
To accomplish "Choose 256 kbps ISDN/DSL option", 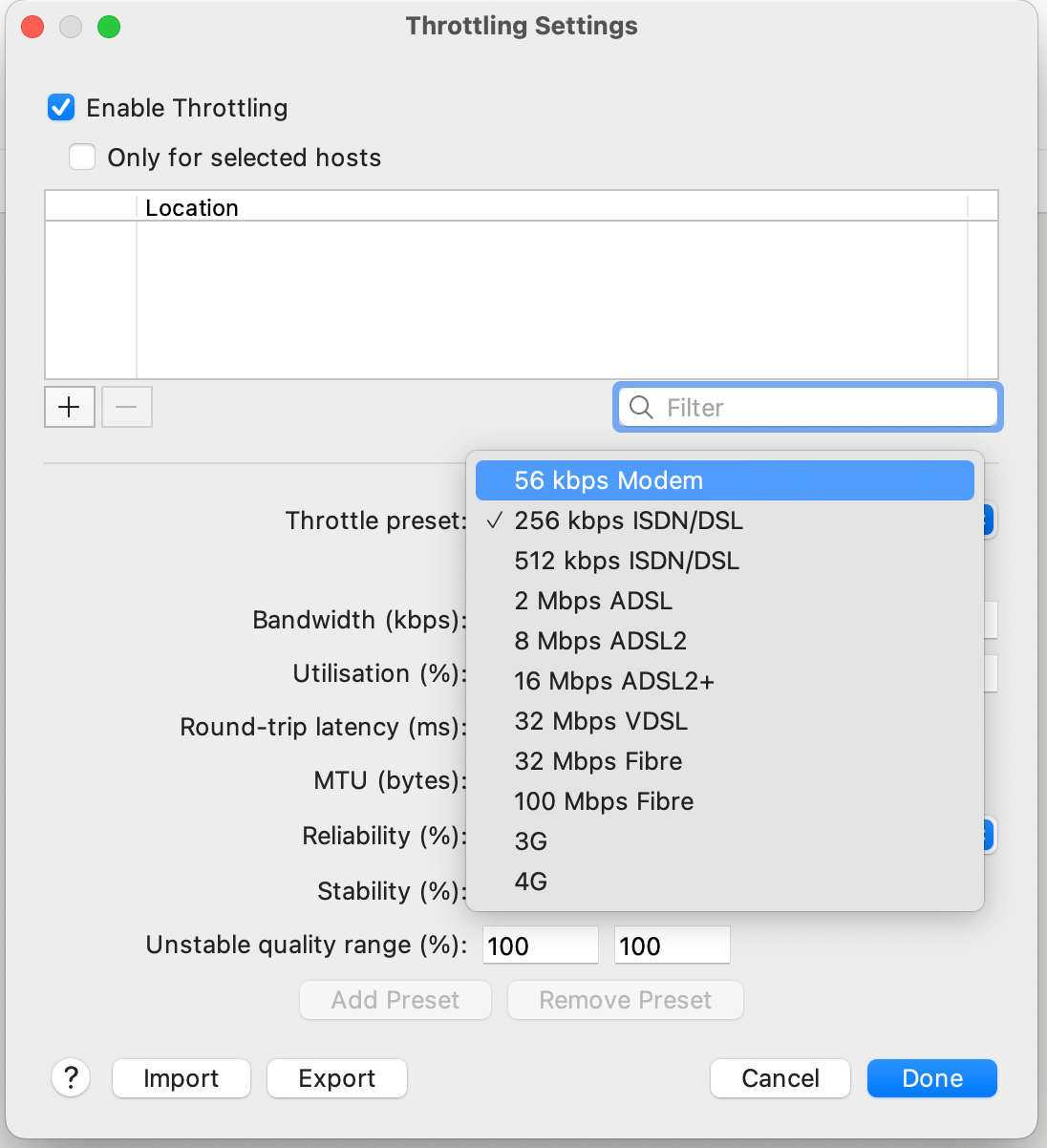I will tap(628, 521).
